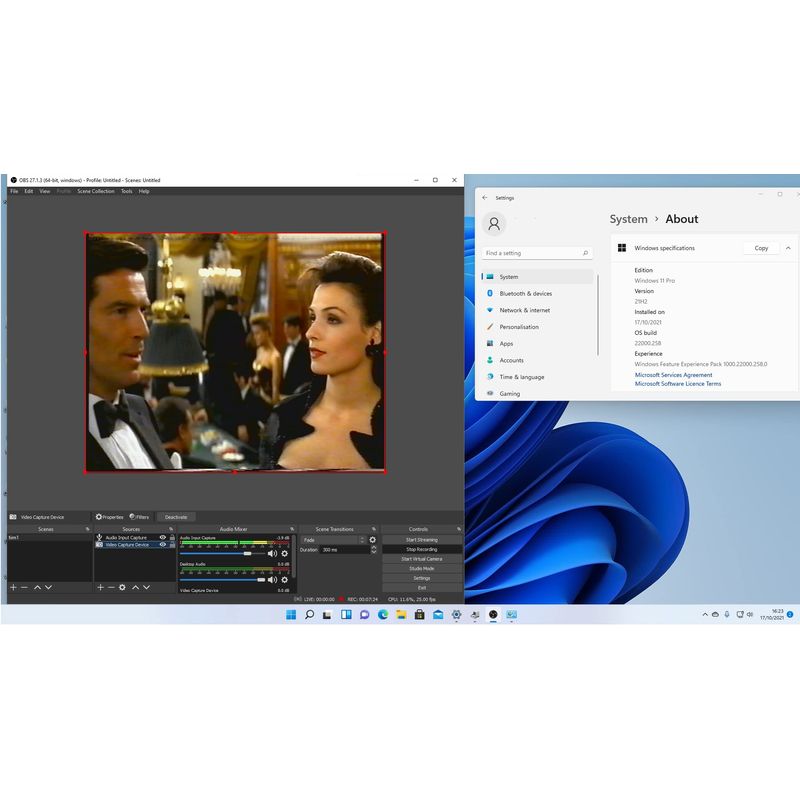
Task: Click Start Streaming button
Action: click(x=422, y=540)
